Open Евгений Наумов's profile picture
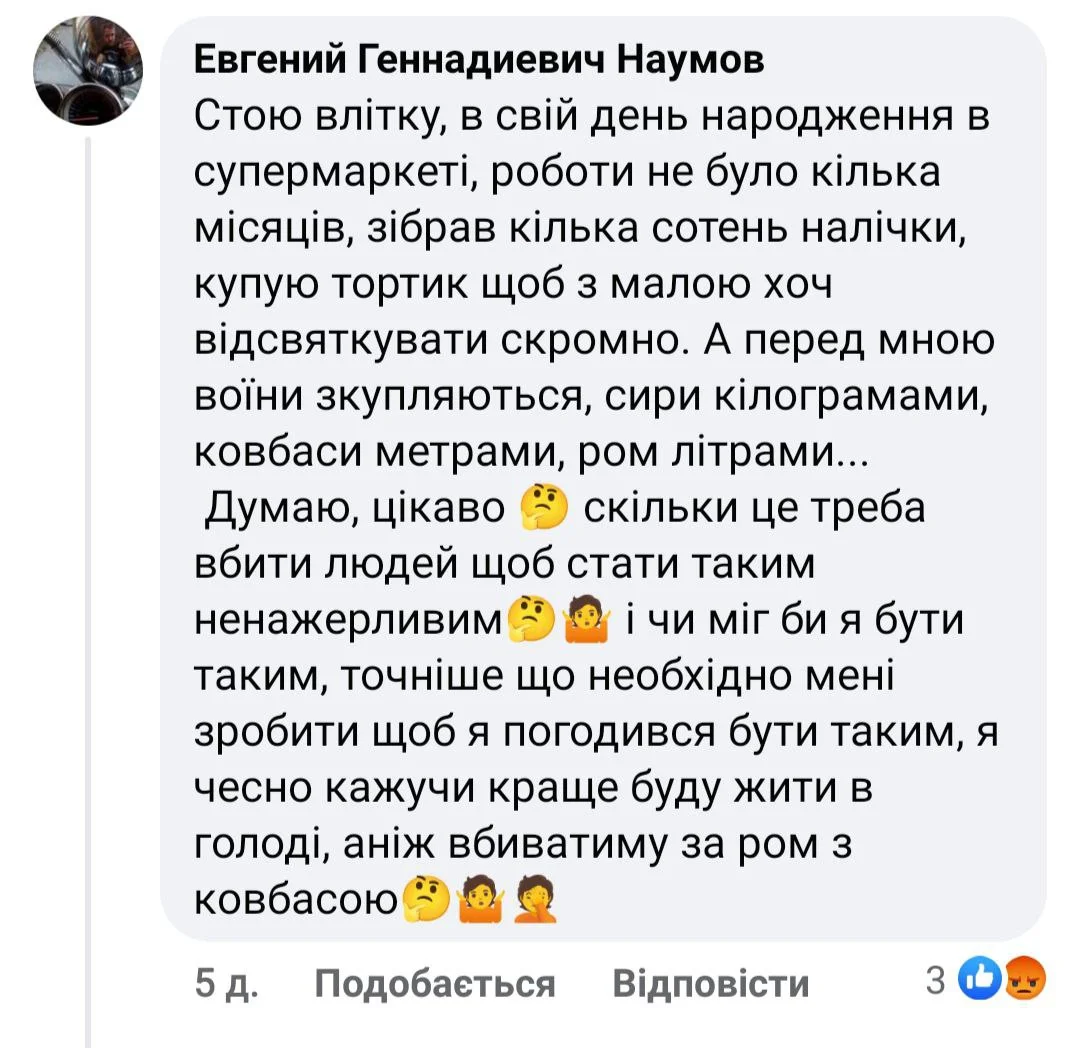The width and height of the screenshot is (1080, 1048). 88,71
